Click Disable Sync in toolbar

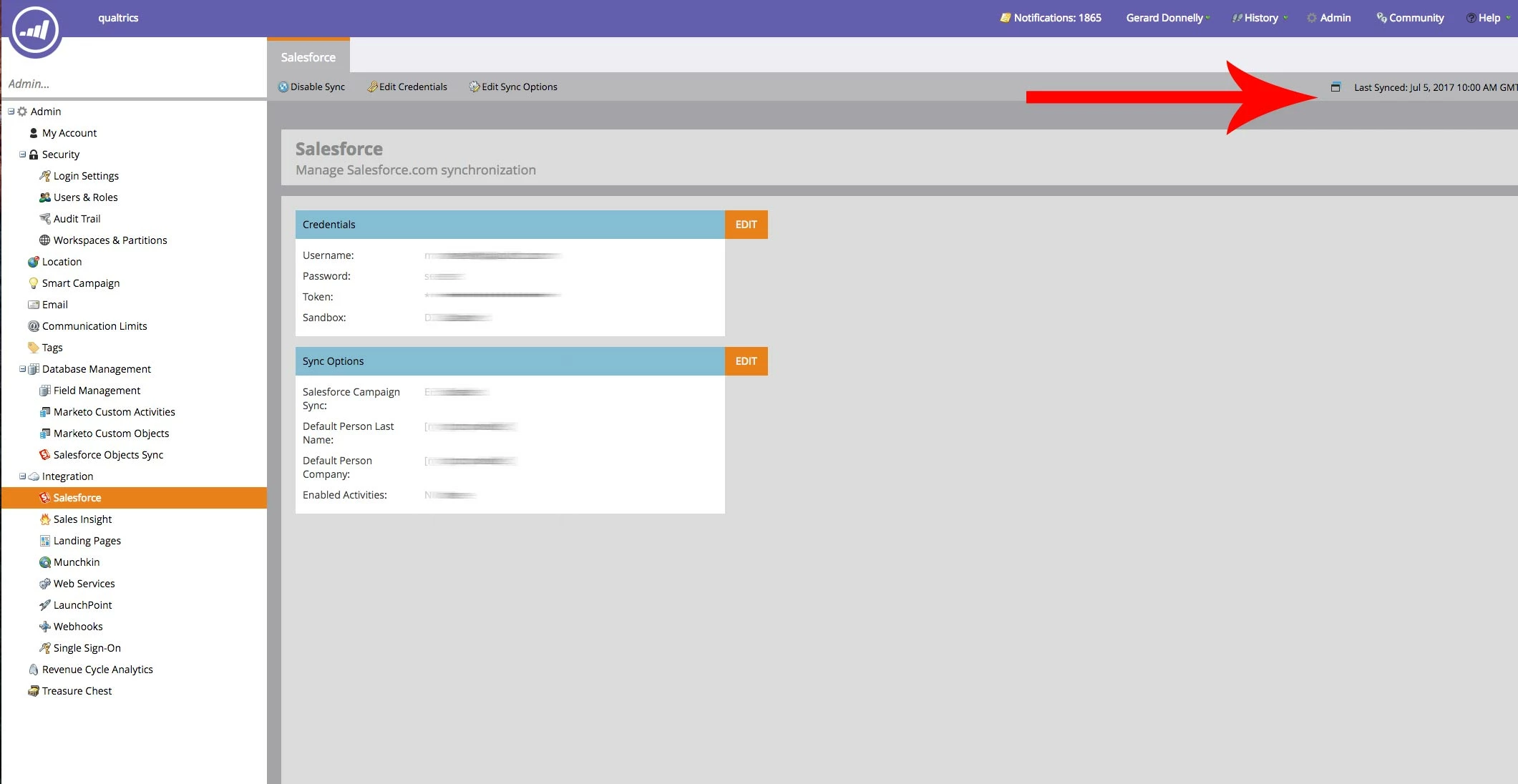pos(312,87)
